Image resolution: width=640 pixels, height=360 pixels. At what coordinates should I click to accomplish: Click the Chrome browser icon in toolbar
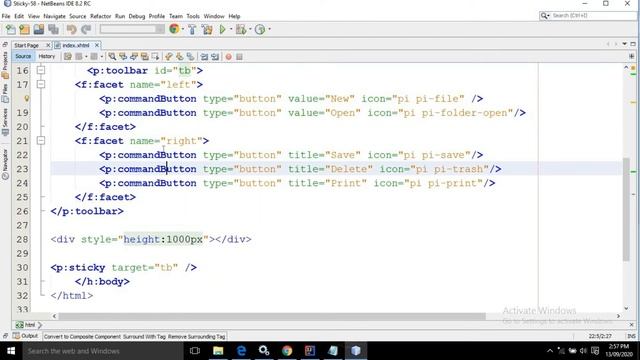pyautogui.click(x=174, y=29)
